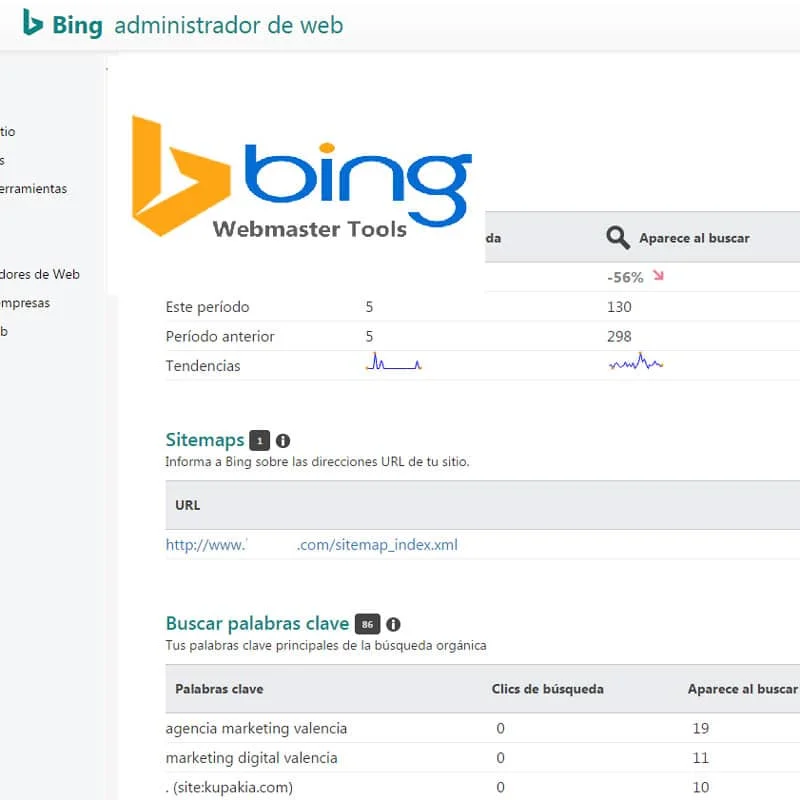Click the impressions trend sparkline in Tendencias row
Viewport: 800px width, 800px height.
coord(636,362)
